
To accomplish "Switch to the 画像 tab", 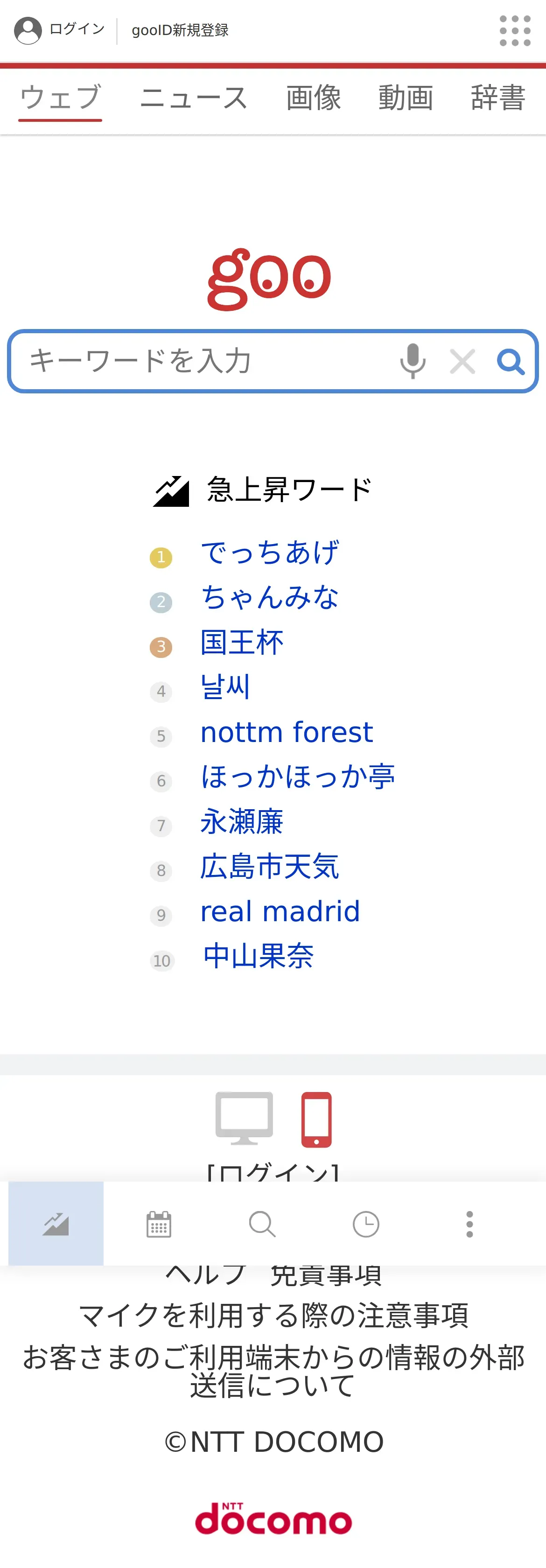I will click(x=314, y=98).
